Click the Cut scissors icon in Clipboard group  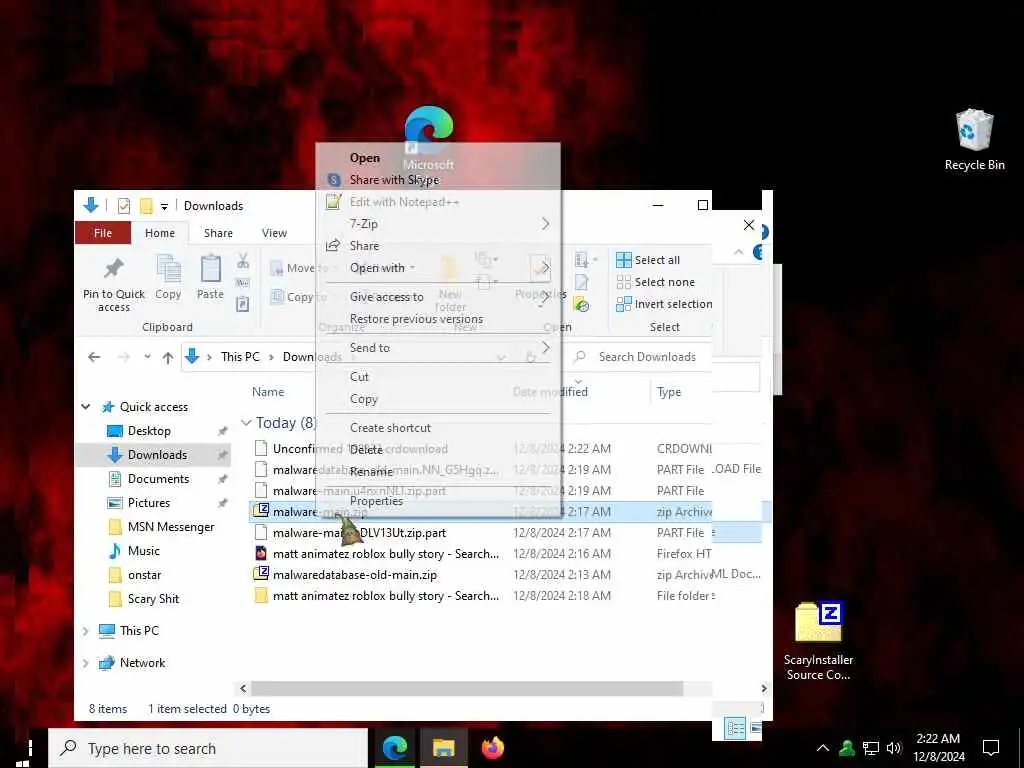pos(243,261)
